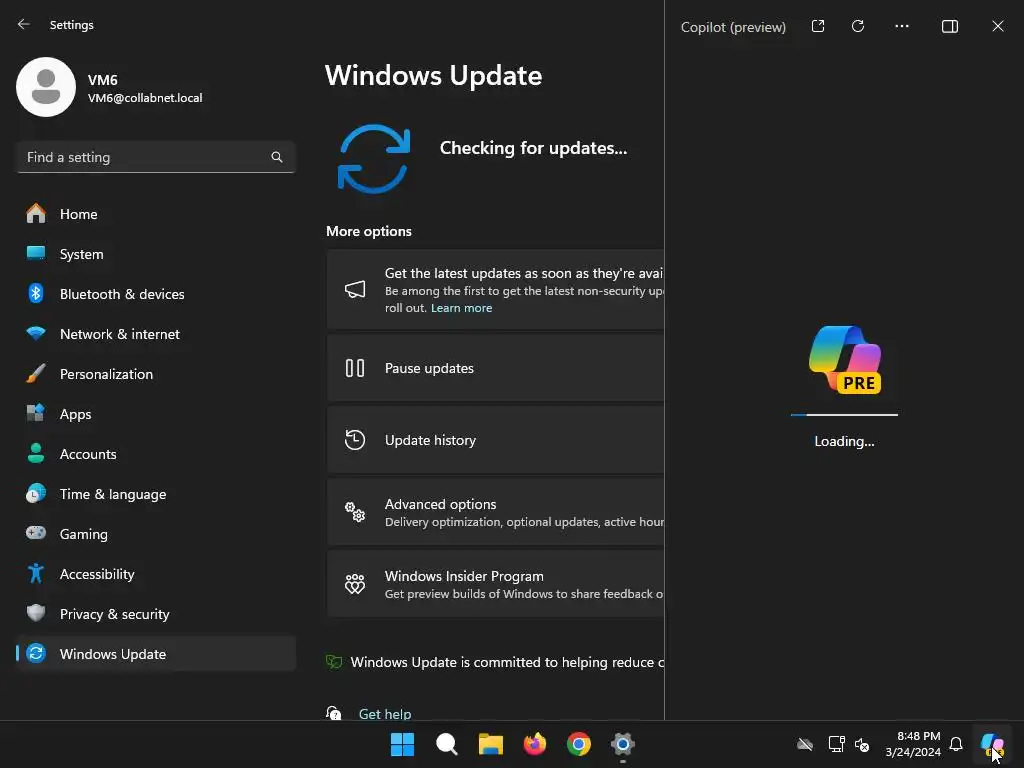Image resolution: width=1024 pixels, height=768 pixels.
Task: Open Home in the settings sidebar
Action: coord(156,214)
